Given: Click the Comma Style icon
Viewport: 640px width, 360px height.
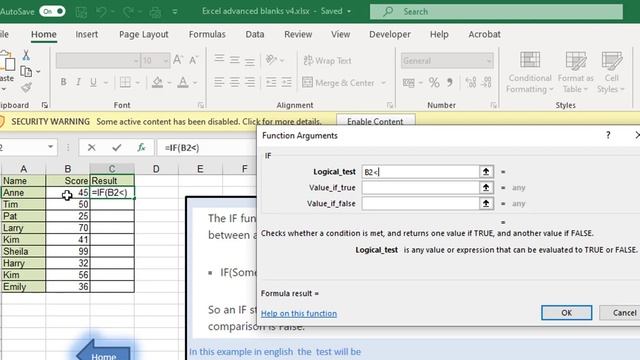Looking at the screenshot, I should (449, 83).
